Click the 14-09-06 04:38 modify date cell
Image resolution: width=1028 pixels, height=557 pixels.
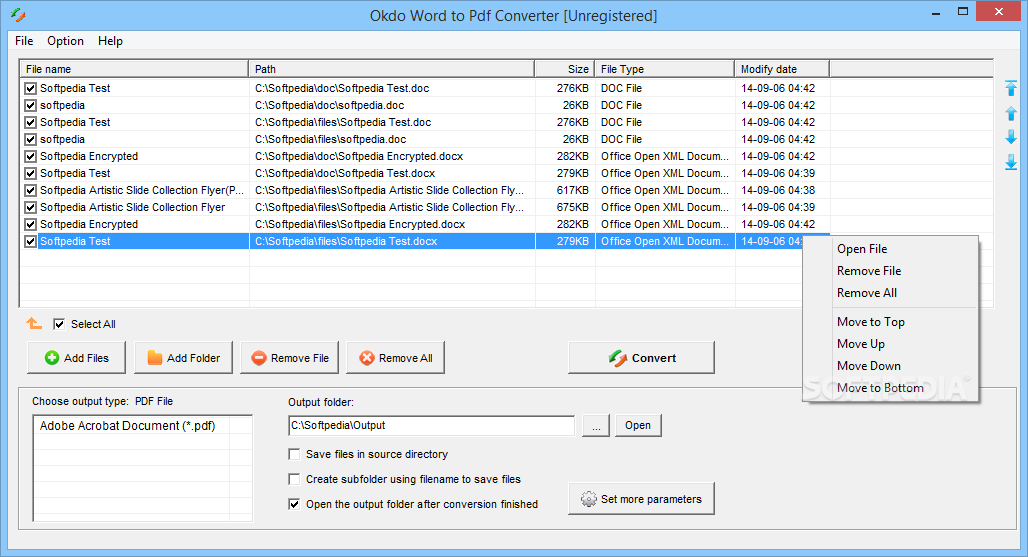(778, 190)
